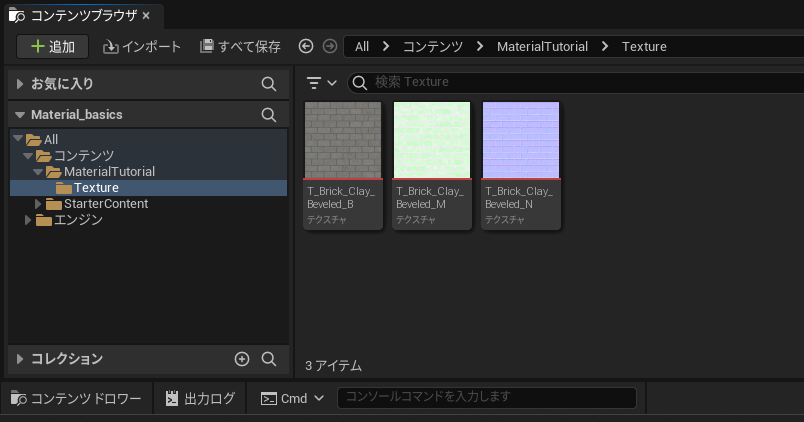This screenshot has width=804, height=422.
Task: Select the MaterialTutorial folder in tree
Action: 108,172
